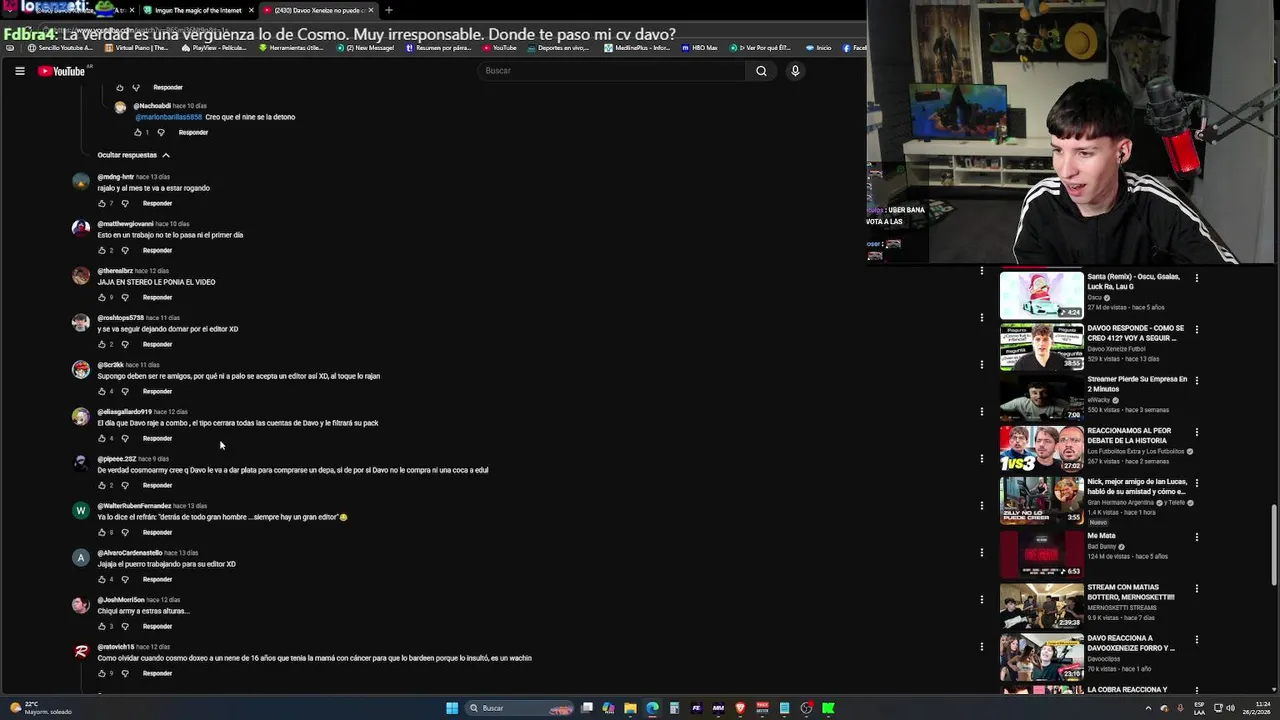The width and height of the screenshot is (1280, 720).
Task: Open the YouTube bookmark in bookmarks bar
Action: coord(499,48)
